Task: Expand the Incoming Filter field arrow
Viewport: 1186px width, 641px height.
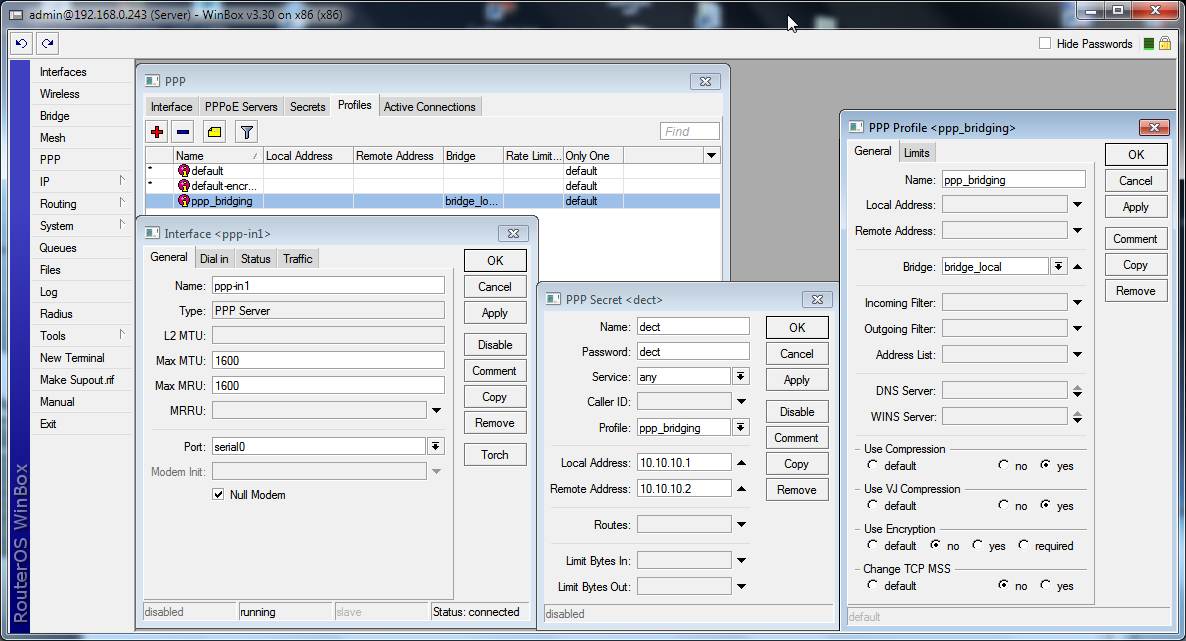Action: click(1077, 303)
